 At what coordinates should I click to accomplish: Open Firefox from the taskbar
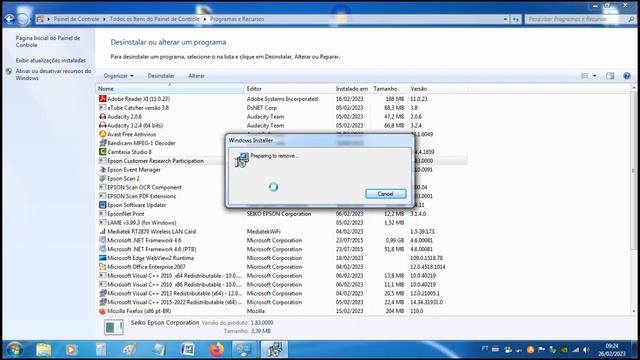[217, 350]
